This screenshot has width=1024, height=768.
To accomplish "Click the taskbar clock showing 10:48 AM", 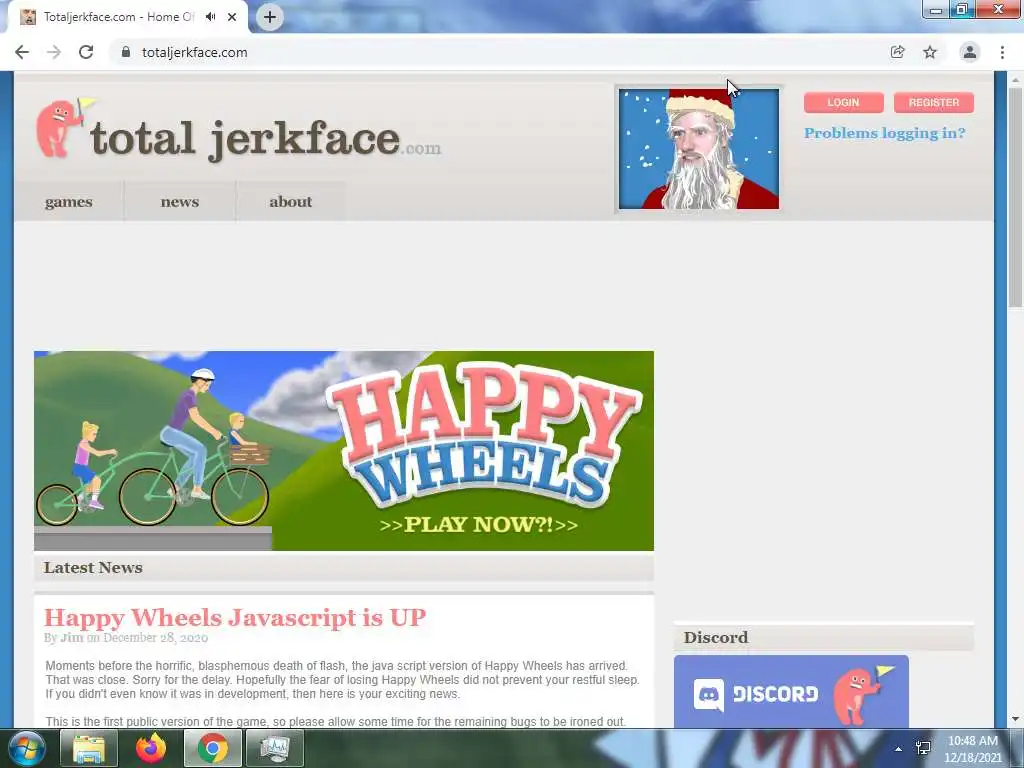I will pyautogui.click(x=973, y=749).
